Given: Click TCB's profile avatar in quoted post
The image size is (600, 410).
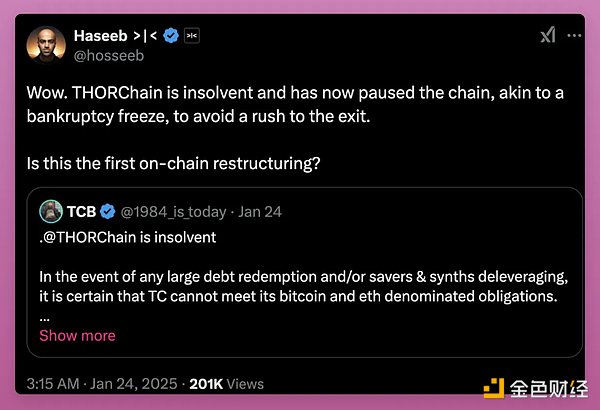Looking at the screenshot, I should [x=51, y=211].
